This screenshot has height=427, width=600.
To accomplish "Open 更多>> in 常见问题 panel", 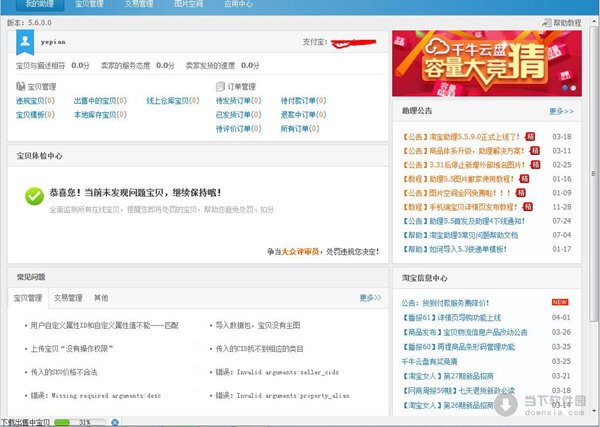I will click(370, 298).
